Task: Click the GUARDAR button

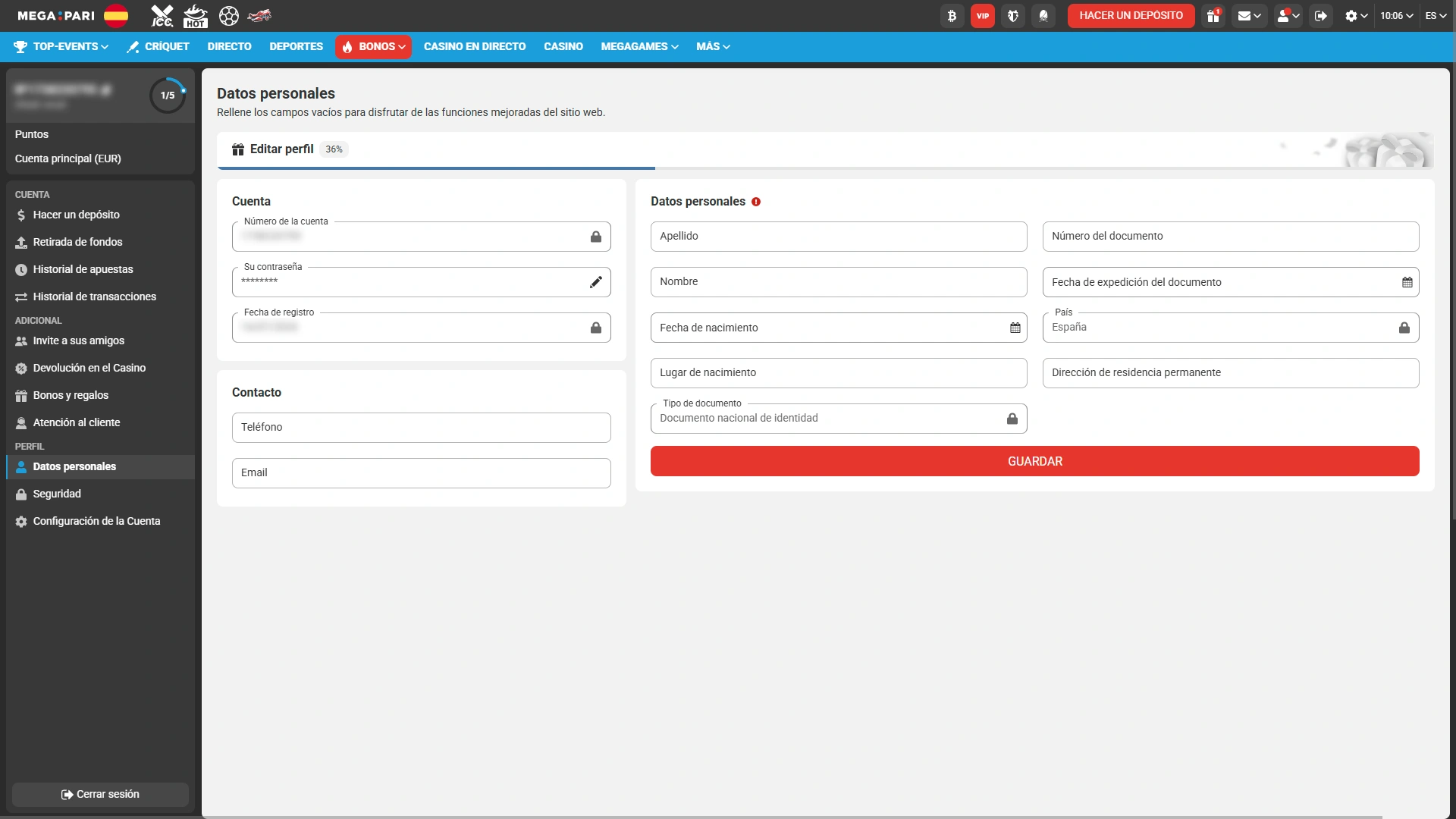Action: [1034, 461]
